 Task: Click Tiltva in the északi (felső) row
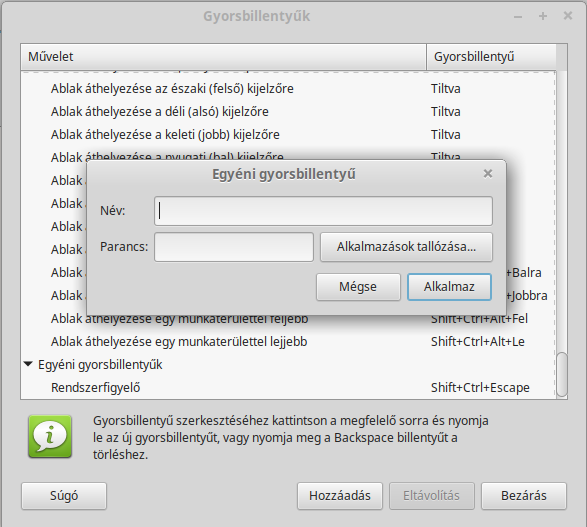[445, 89]
